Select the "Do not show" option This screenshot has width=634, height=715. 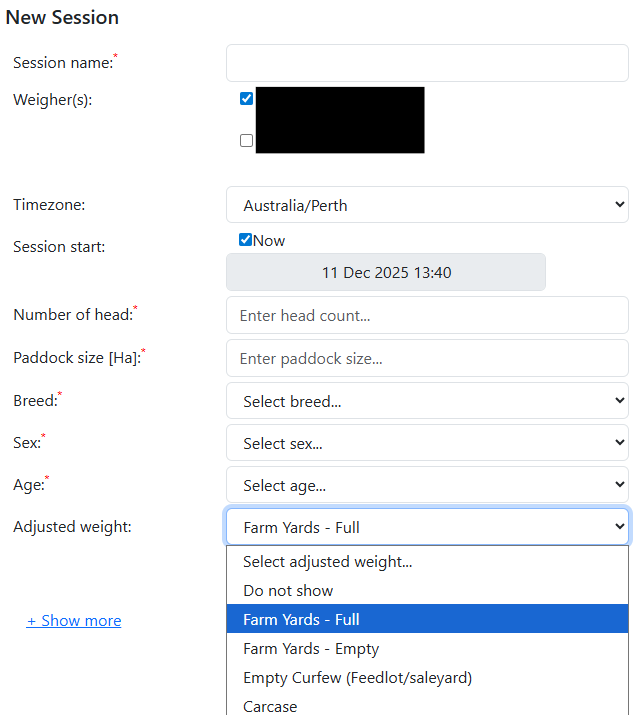[x=288, y=591]
